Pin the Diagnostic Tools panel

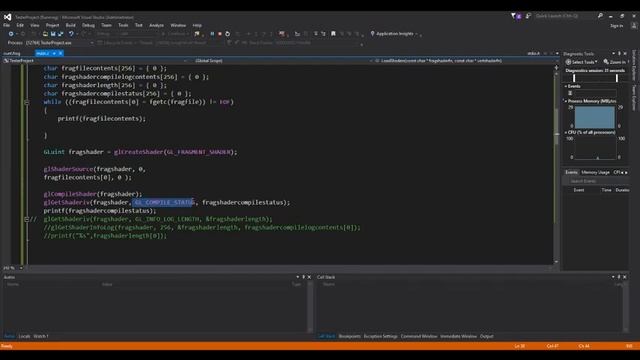tap(619, 53)
